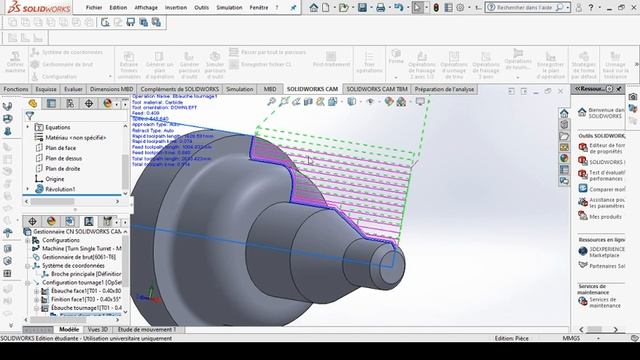Click the Services de maintenance link
Viewport: 640px width, 360px height.
[x=604, y=302]
